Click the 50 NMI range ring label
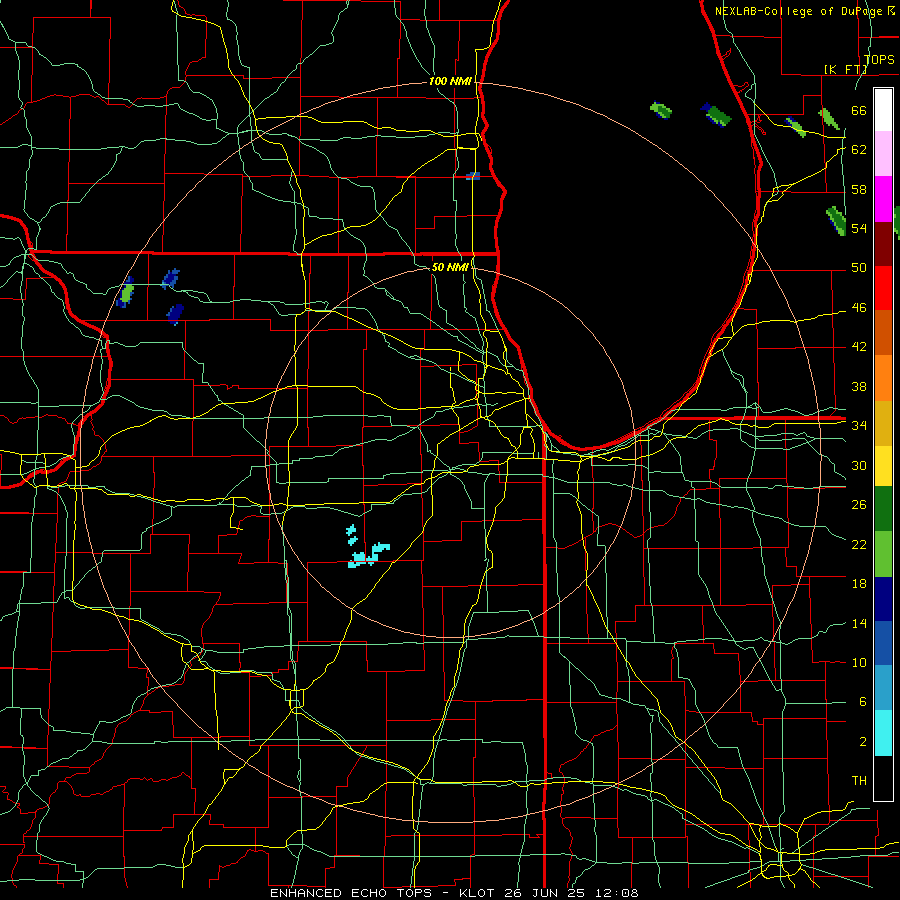Viewport: 900px width, 900px height. click(449, 267)
